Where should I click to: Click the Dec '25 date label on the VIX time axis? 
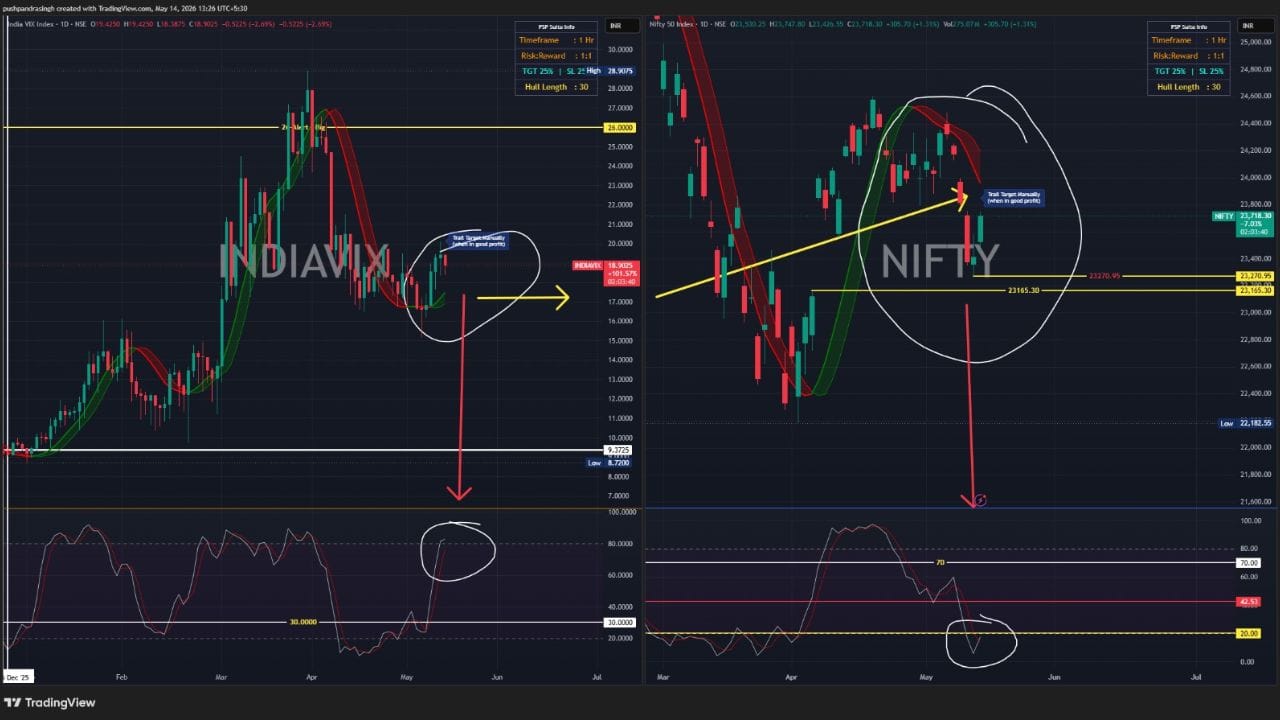click(x=20, y=677)
